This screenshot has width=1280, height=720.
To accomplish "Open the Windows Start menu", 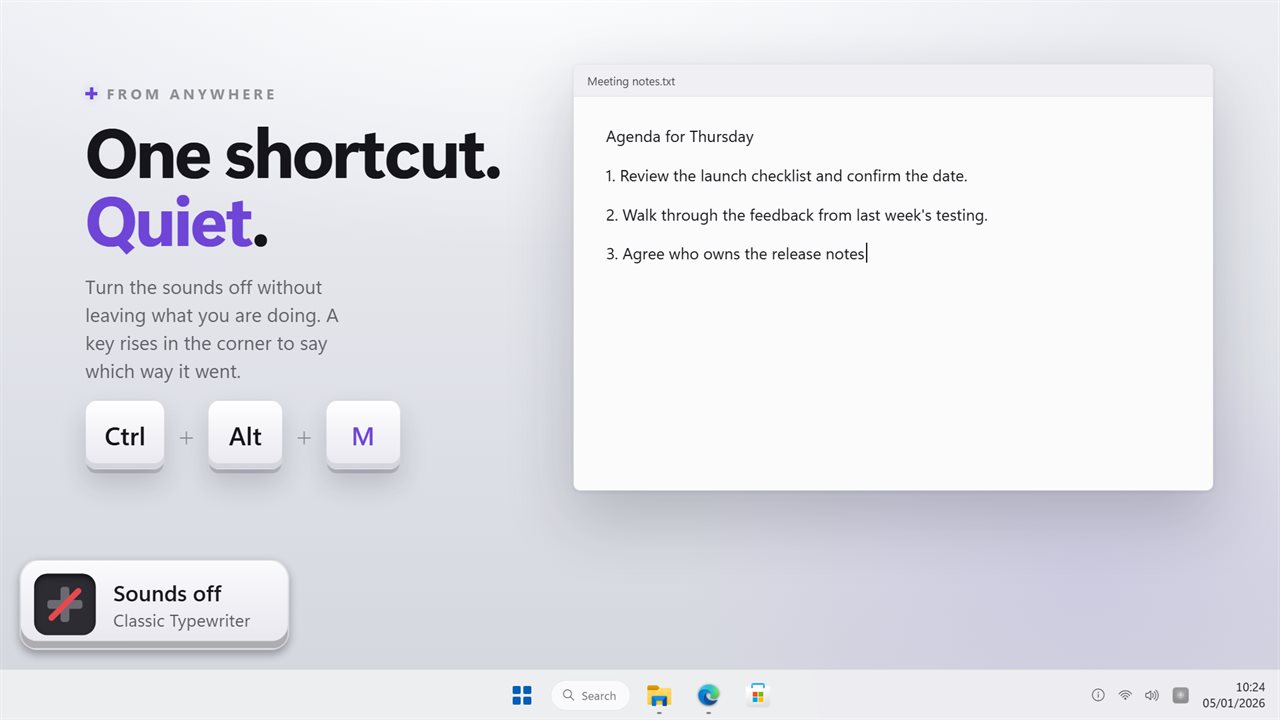I will point(522,695).
